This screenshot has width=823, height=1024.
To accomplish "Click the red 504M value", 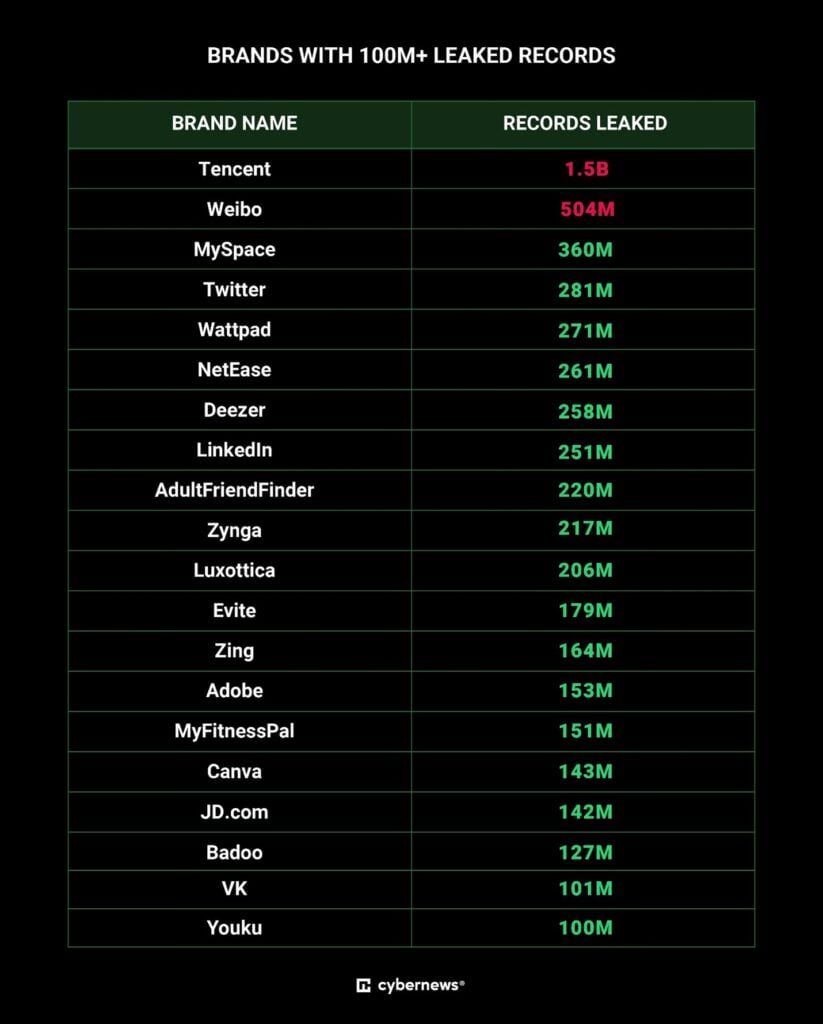I will [x=587, y=209].
